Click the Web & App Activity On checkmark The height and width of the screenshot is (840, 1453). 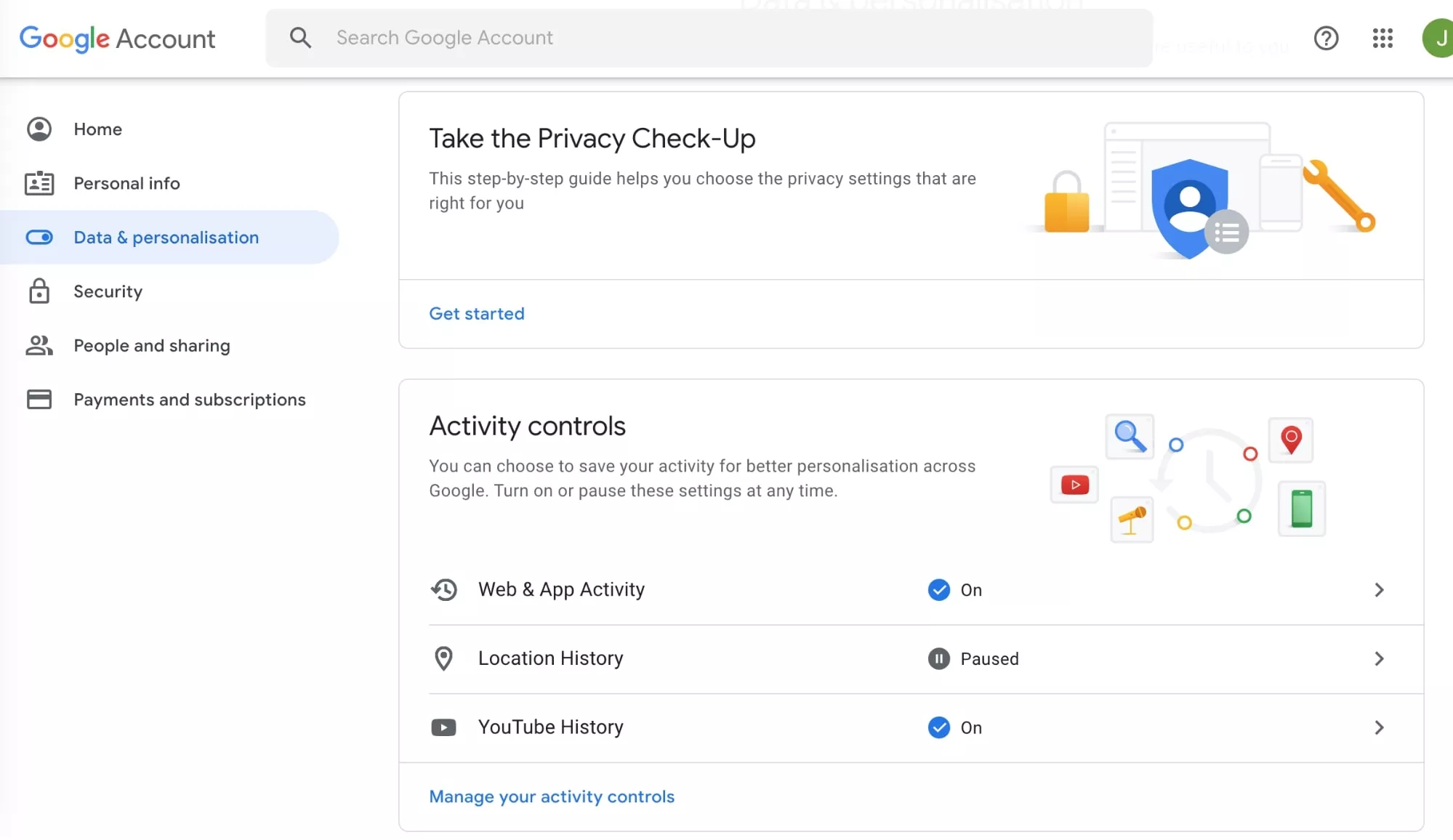[x=939, y=589]
